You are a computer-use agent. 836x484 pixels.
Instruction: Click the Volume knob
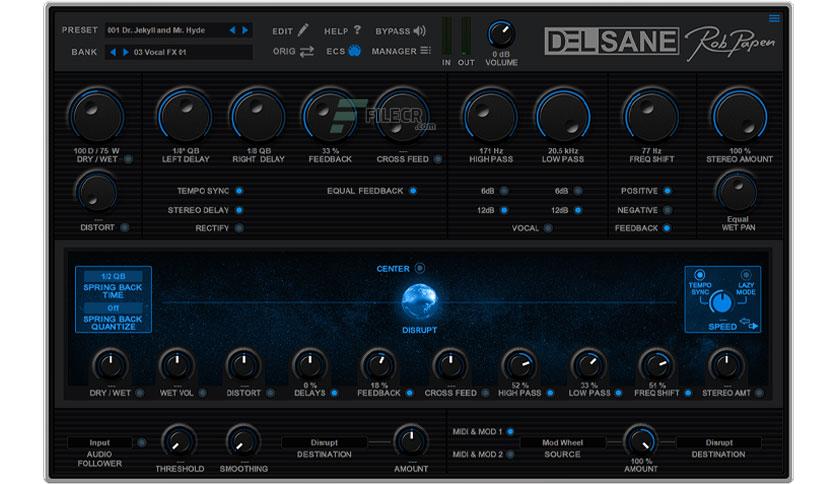[501, 35]
